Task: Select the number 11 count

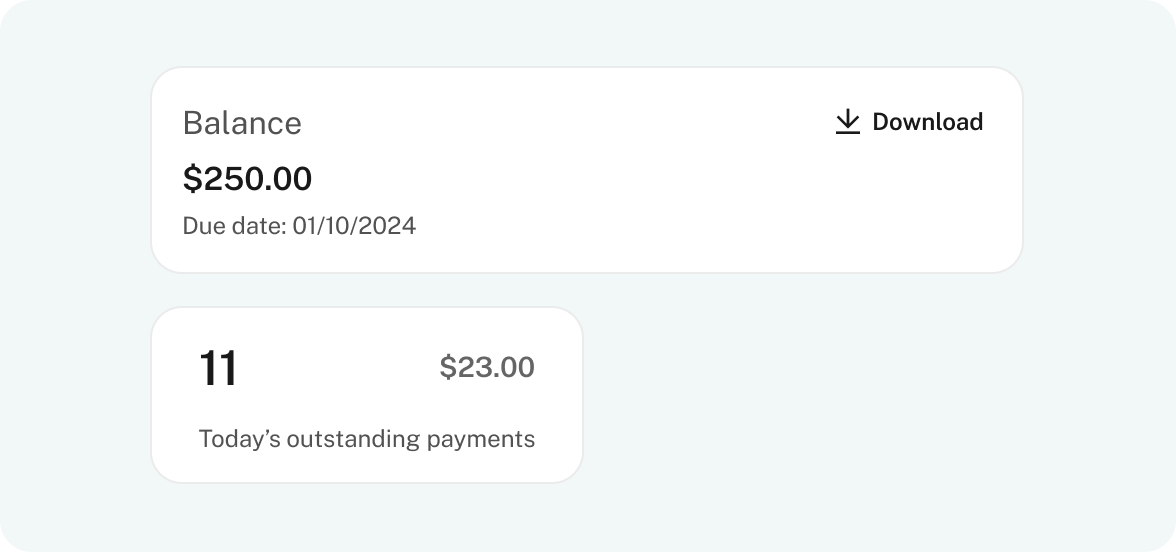Action: tap(218, 368)
